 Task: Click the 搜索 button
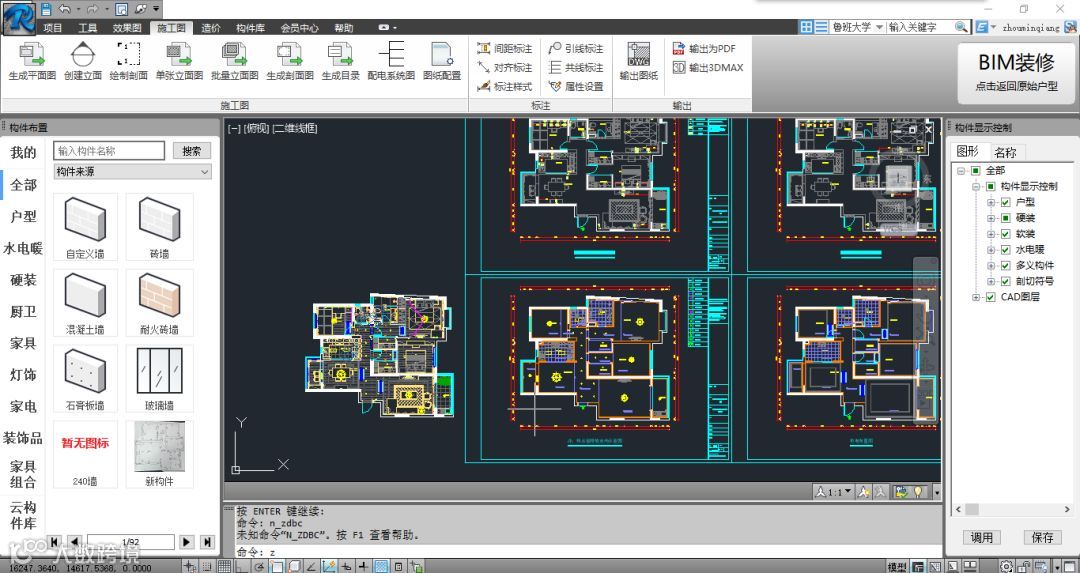tap(191, 151)
